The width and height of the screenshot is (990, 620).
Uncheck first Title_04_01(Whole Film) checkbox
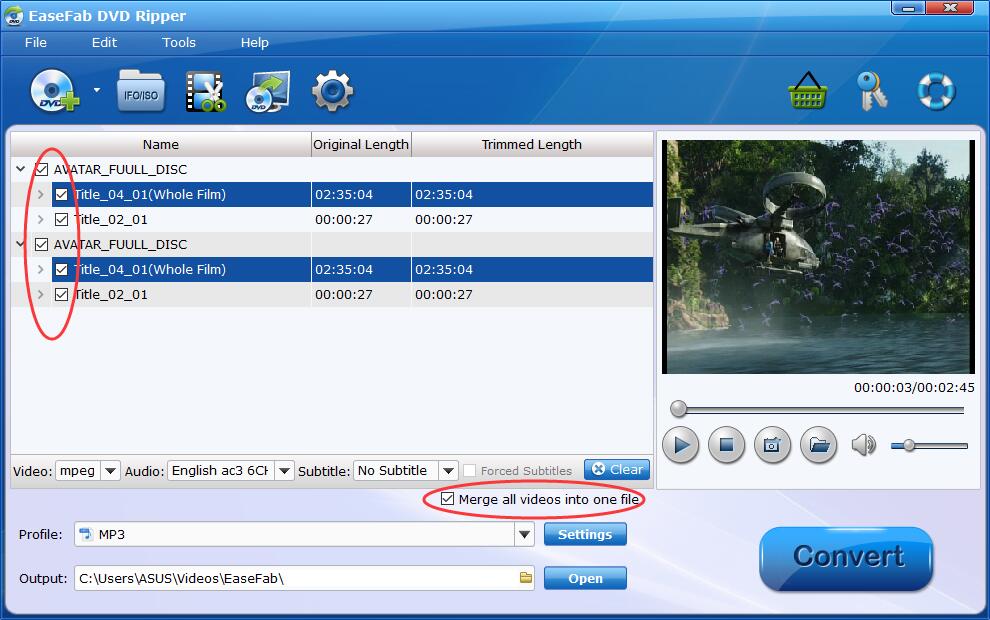tap(61, 194)
